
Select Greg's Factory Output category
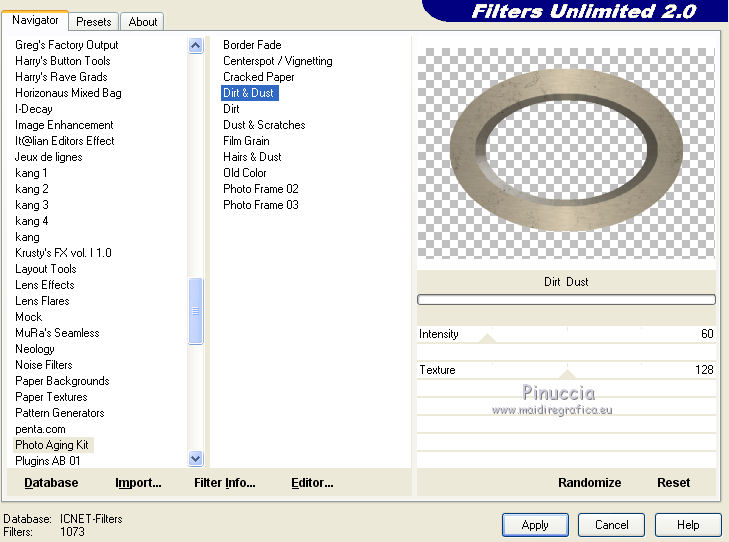click(x=66, y=45)
